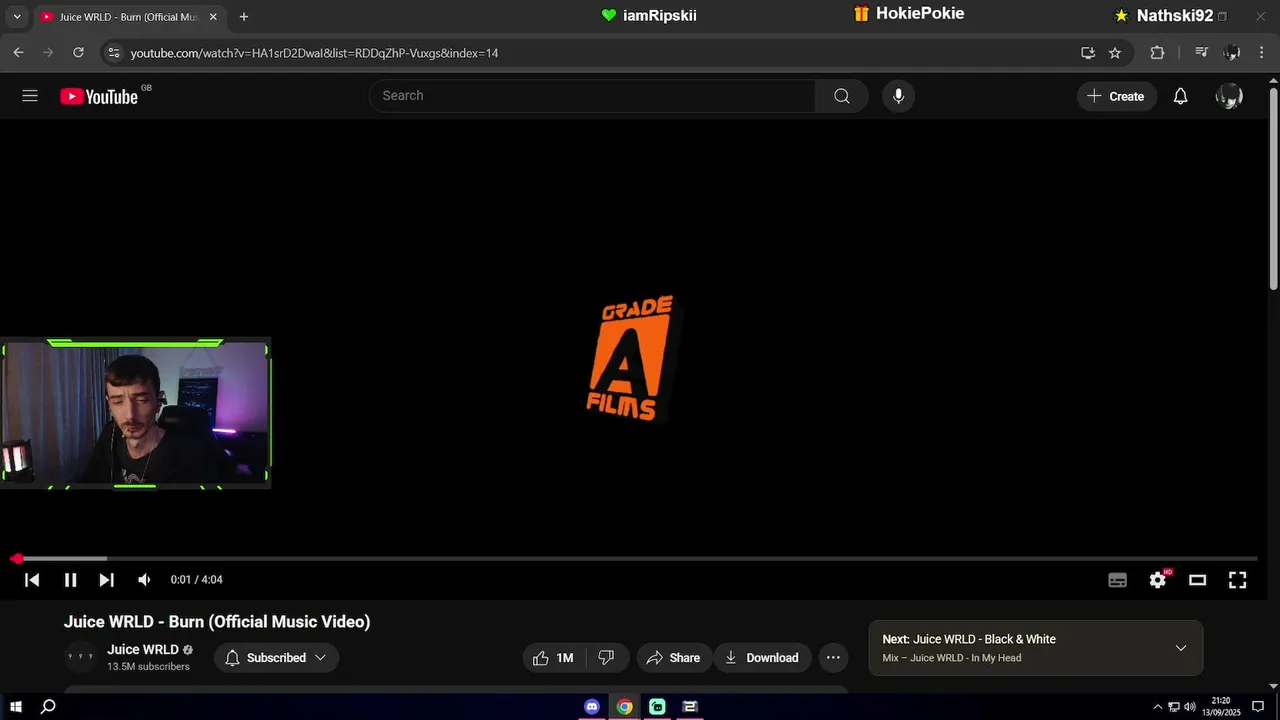Go forward in browser history
Image resolution: width=1280 pixels, height=720 pixels.
tap(48, 53)
